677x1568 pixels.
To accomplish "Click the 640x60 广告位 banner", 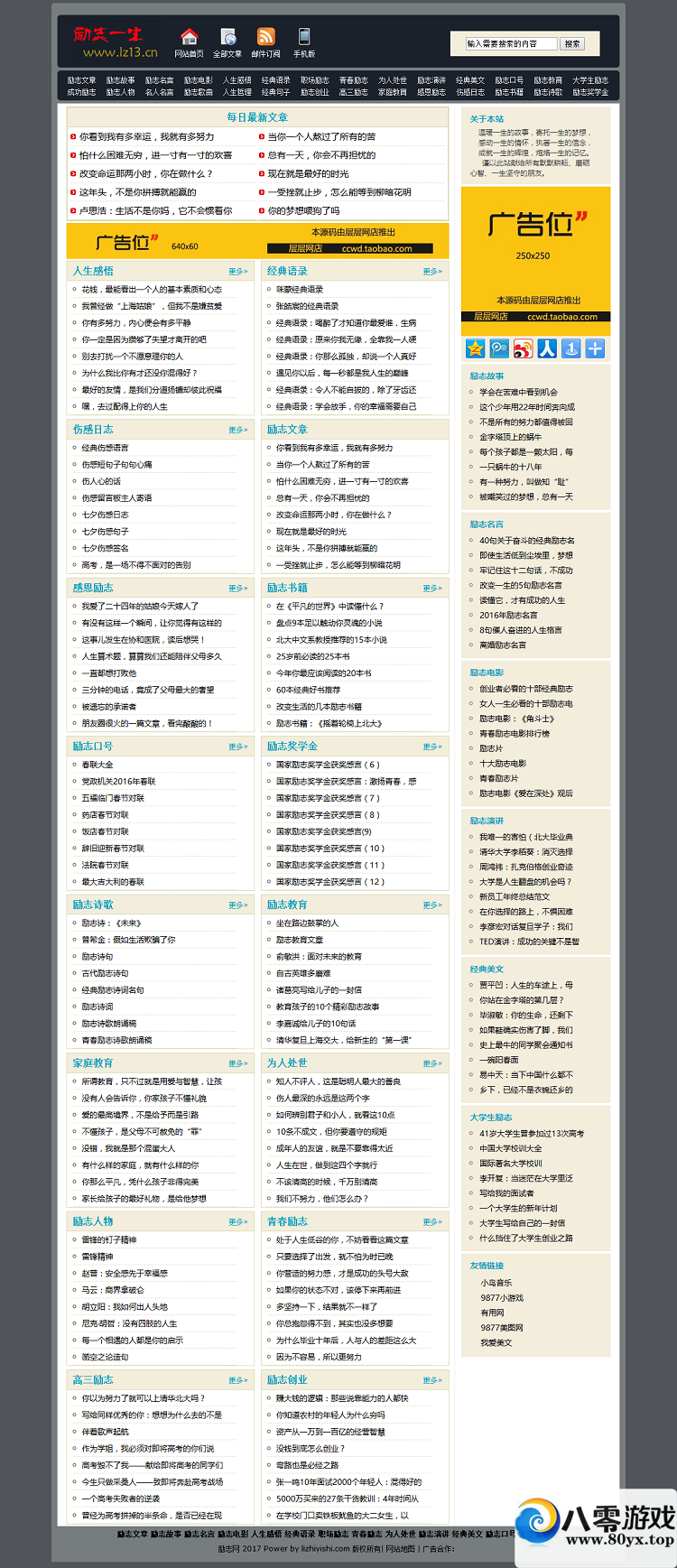I will [257, 240].
